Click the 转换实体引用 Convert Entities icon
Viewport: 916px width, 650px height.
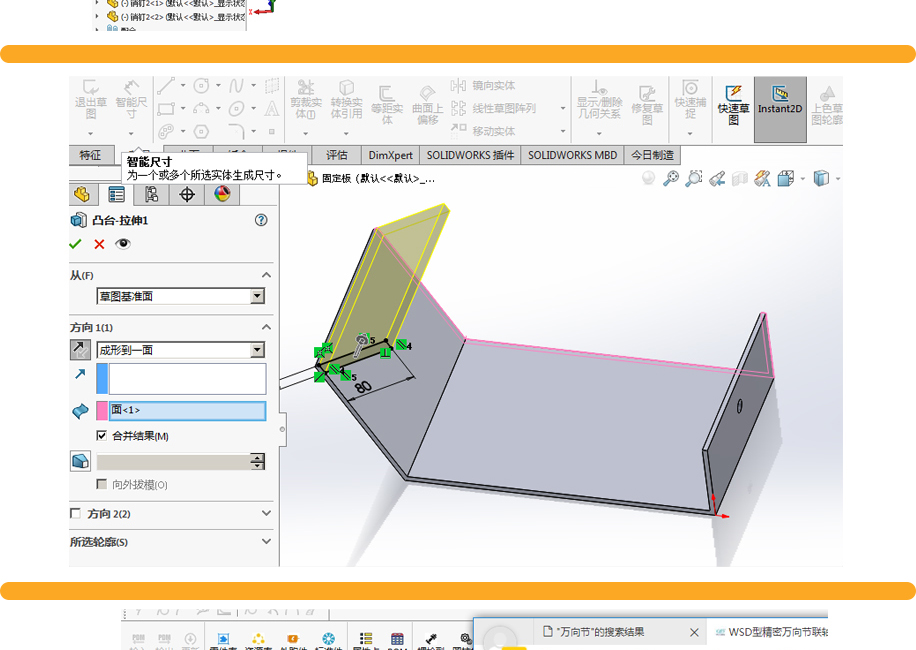pos(346,88)
